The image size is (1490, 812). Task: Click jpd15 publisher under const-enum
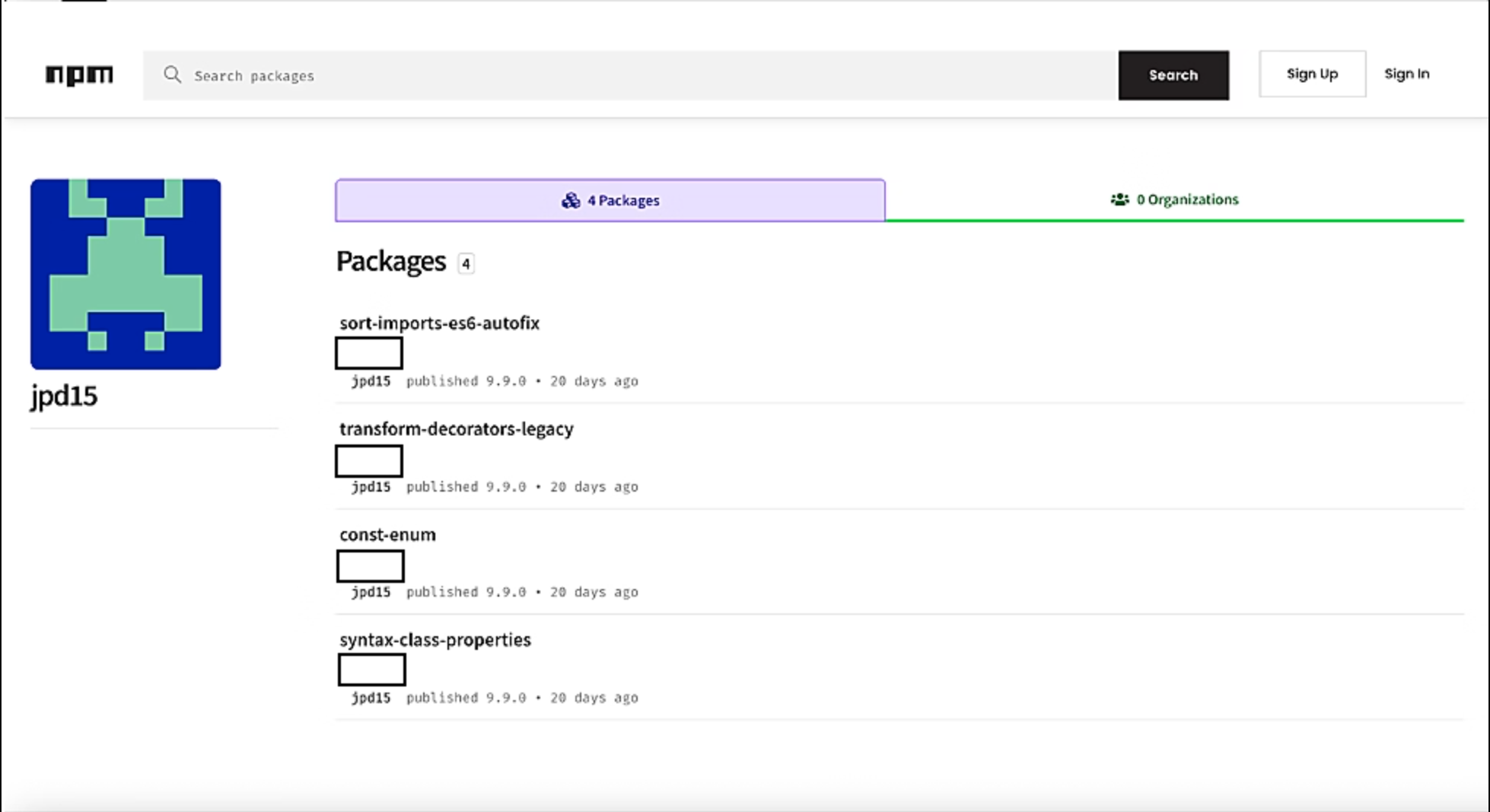pyautogui.click(x=371, y=592)
